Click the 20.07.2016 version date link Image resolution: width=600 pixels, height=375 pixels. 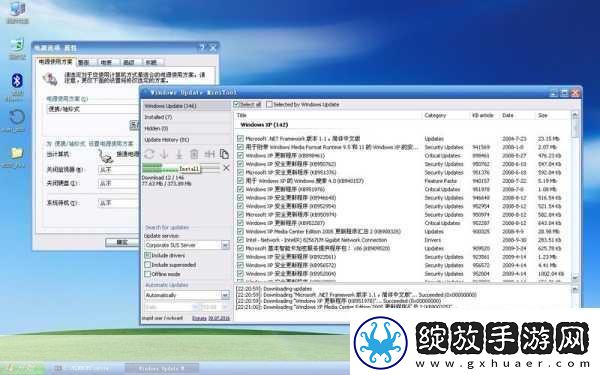(x=219, y=318)
